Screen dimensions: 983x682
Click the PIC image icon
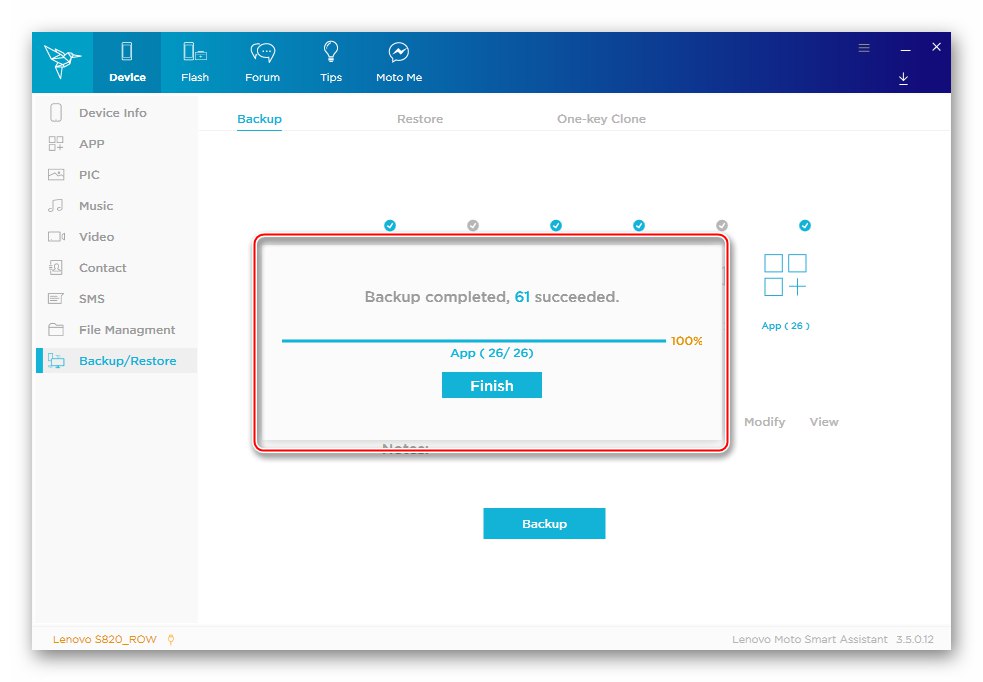tap(56, 174)
